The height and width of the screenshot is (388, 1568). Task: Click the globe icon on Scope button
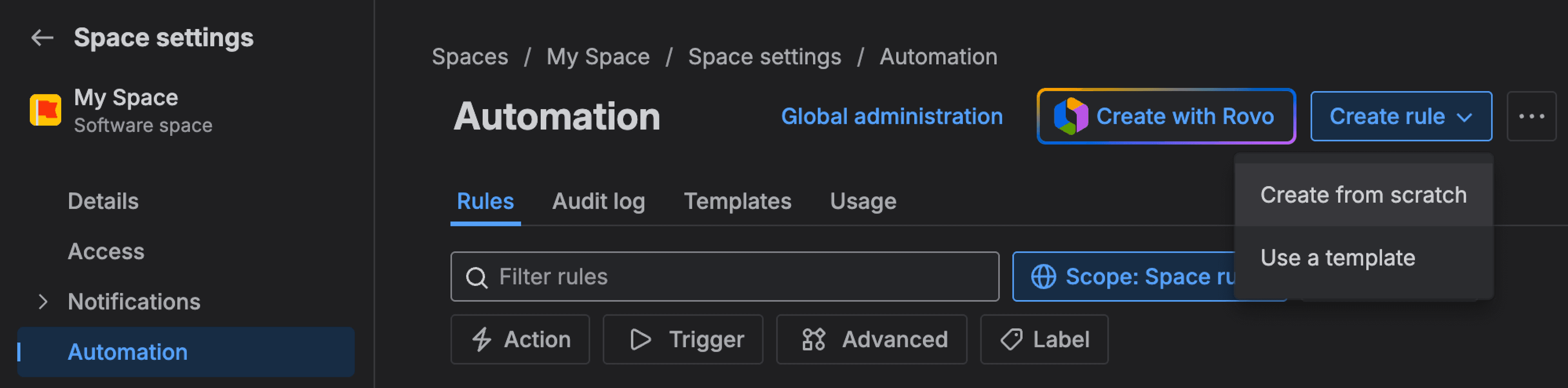pos(1045,276)
